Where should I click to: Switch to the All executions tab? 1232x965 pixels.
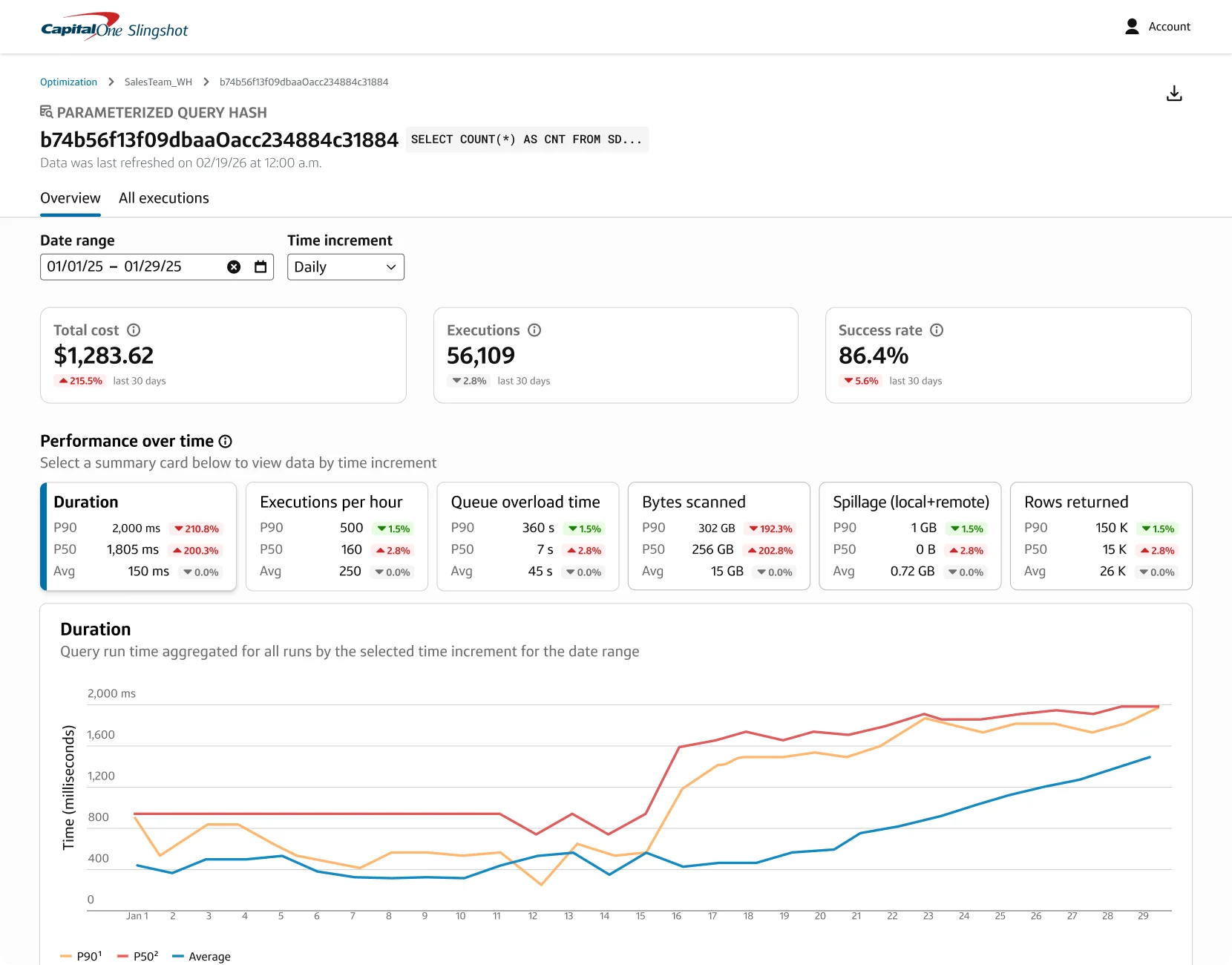[164, 198]
